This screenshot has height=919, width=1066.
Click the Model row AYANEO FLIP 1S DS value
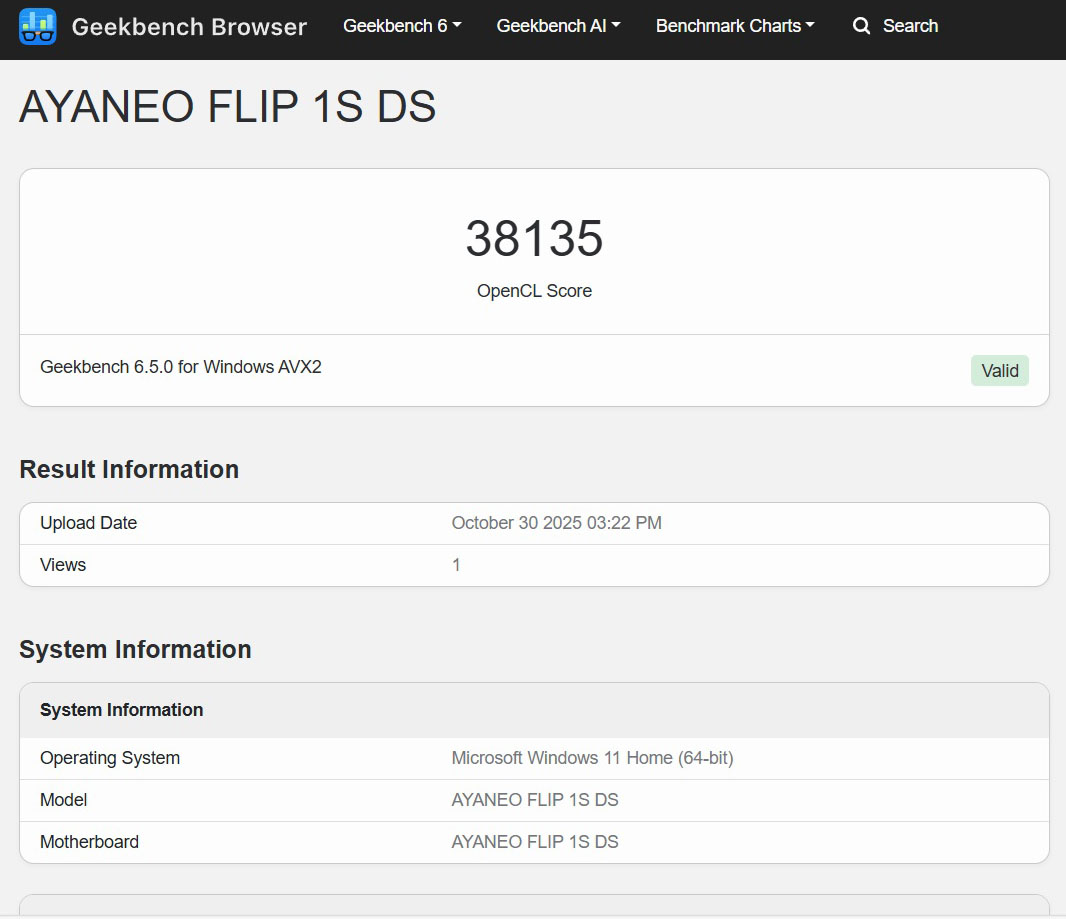(535, 800)
